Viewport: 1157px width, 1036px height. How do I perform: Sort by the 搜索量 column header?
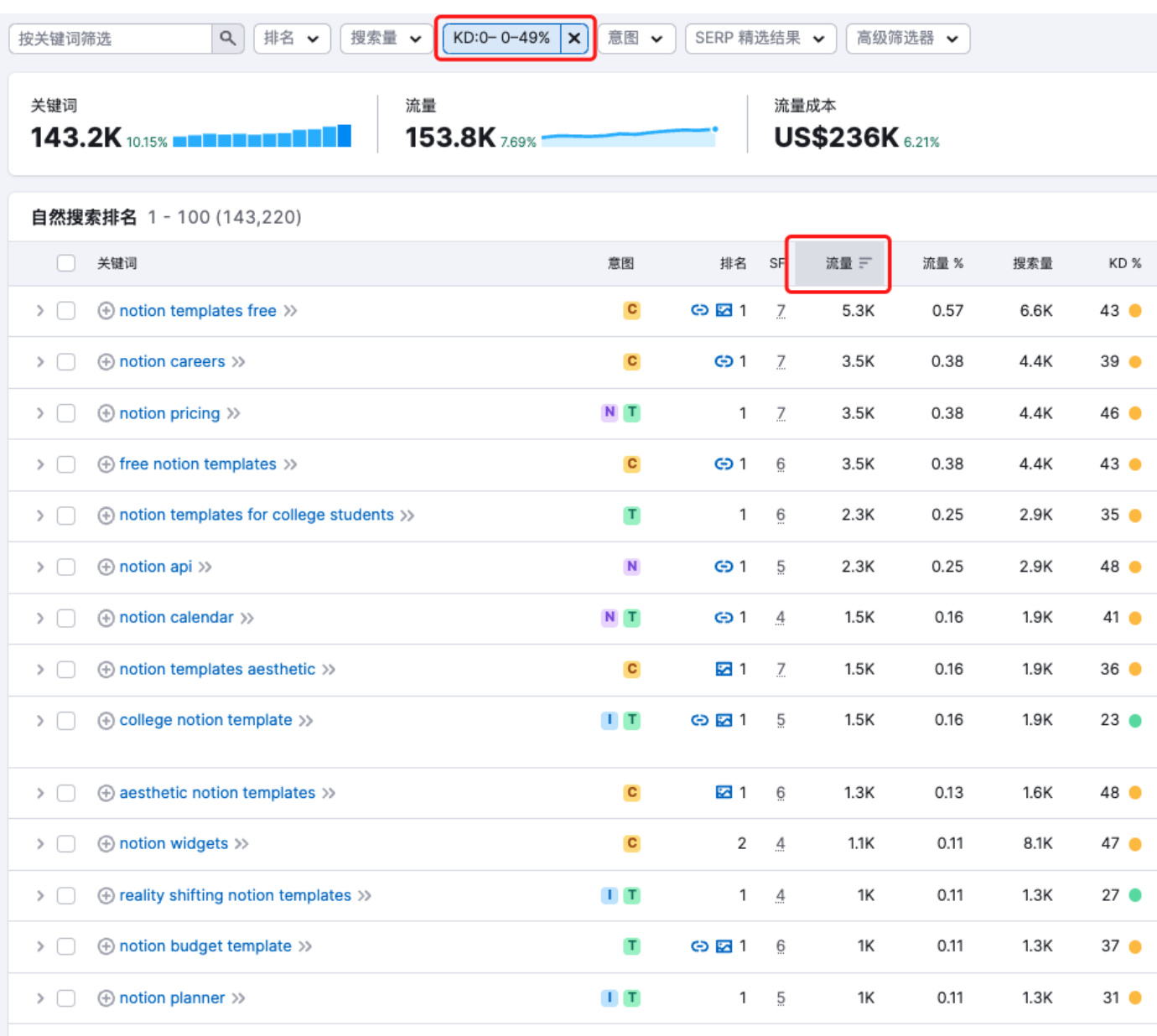point(1032,263)
